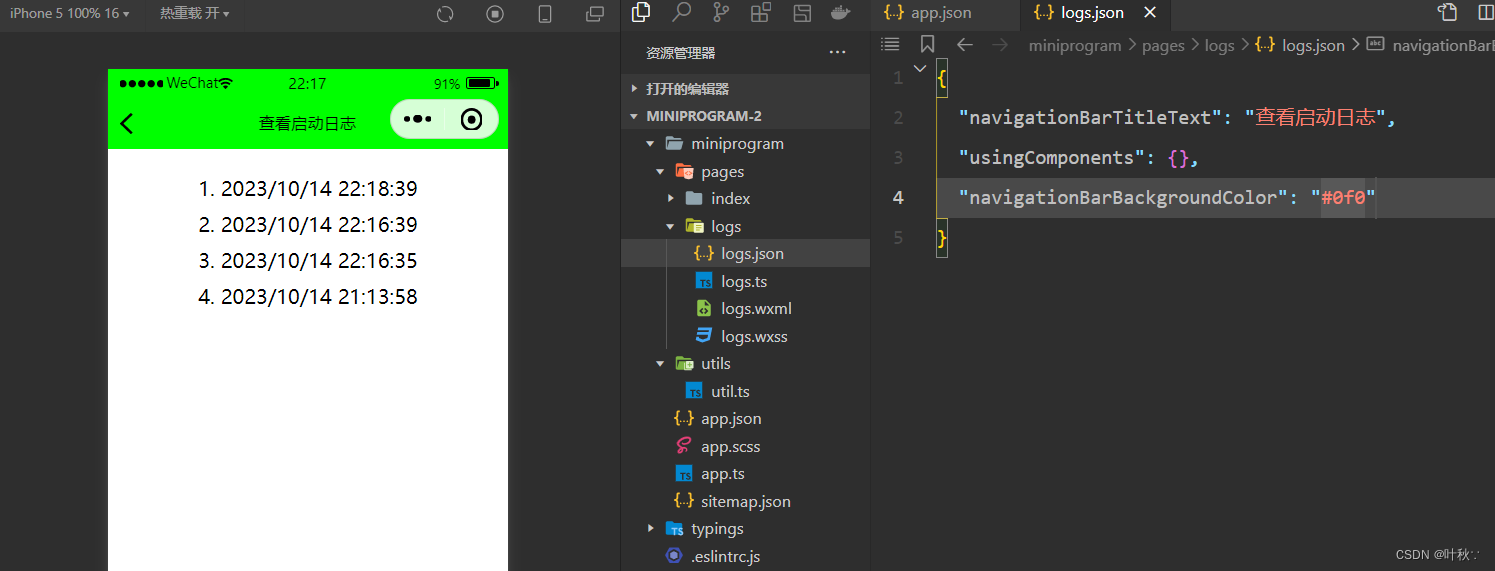This screenshot has height=571, width=1495.
Task: Collapse the logs folder
Action: (x=670, y=226)
